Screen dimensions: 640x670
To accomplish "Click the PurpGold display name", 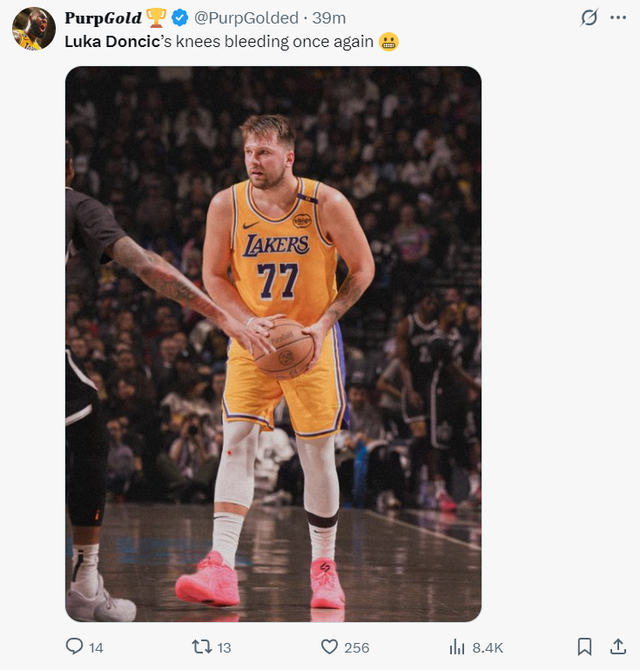I will [x=103, y=18].
